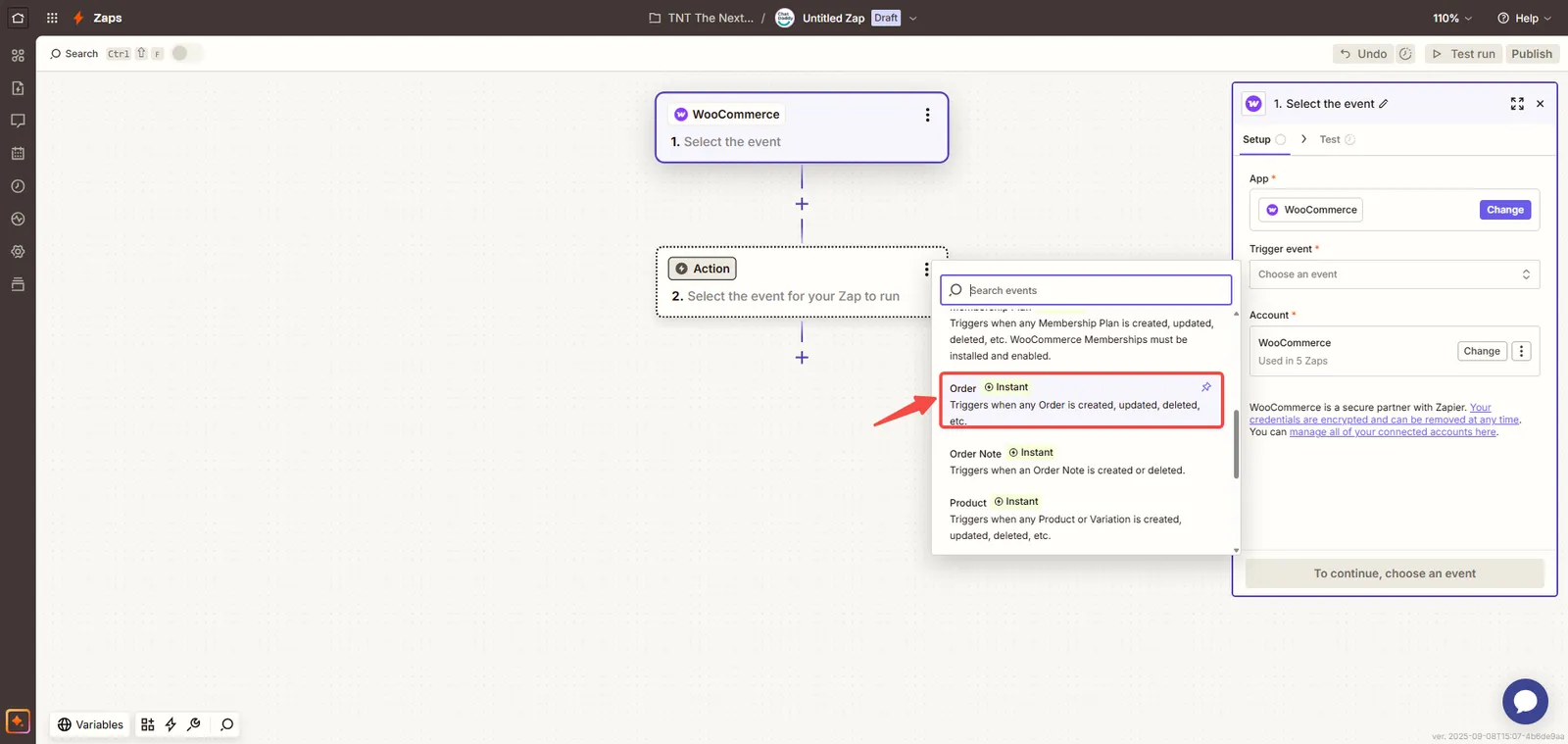Click the magnifier icon in bottom toolbar
Image resolution: width=1568 pixels, height=744 pixels.
coord(227,724)
